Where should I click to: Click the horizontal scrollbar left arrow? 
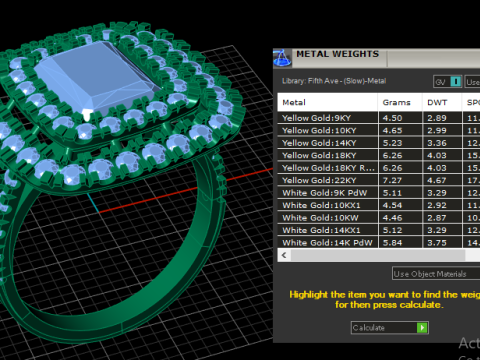284,255
